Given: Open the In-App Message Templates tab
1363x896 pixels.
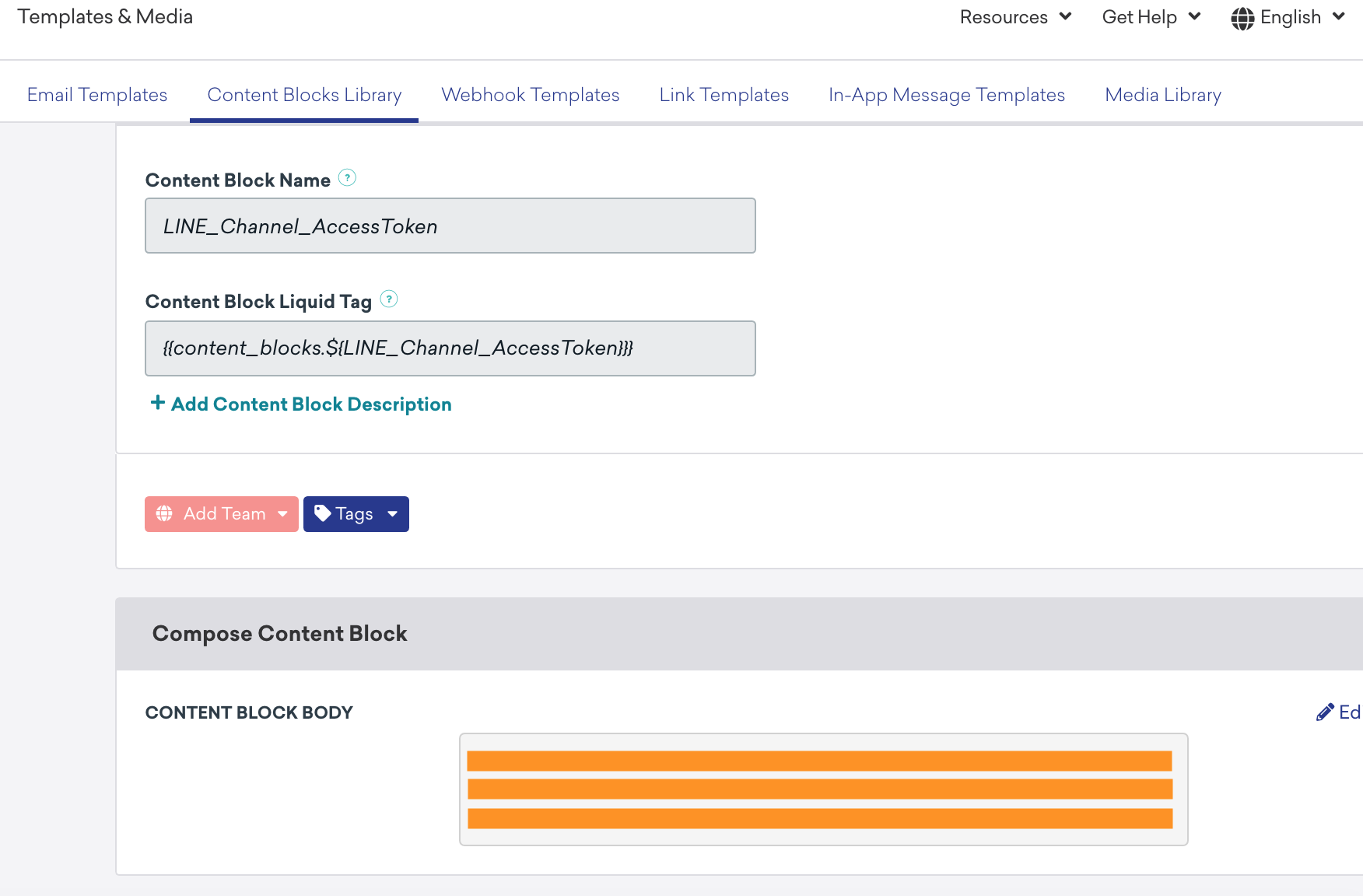Looking at the screenshot, I should (x=947, y=95).
